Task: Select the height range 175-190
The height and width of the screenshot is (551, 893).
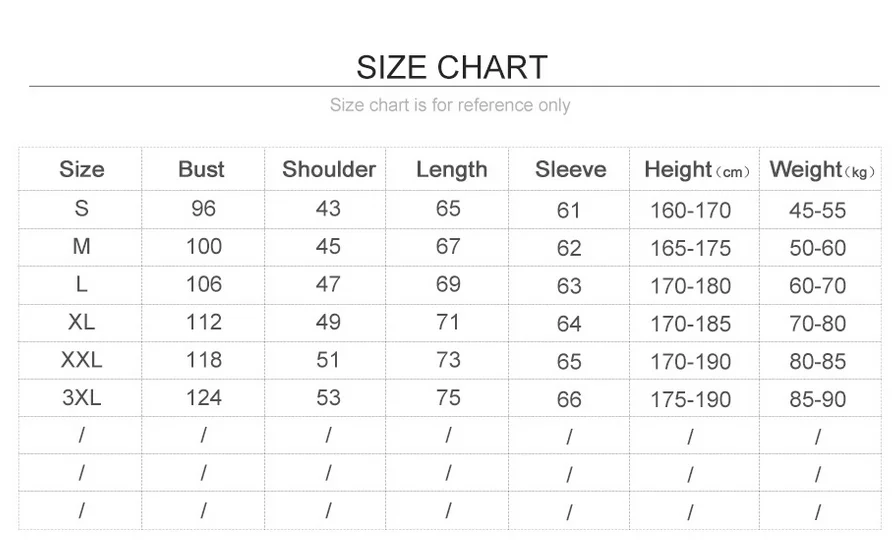Action: [x=690, y=400]
